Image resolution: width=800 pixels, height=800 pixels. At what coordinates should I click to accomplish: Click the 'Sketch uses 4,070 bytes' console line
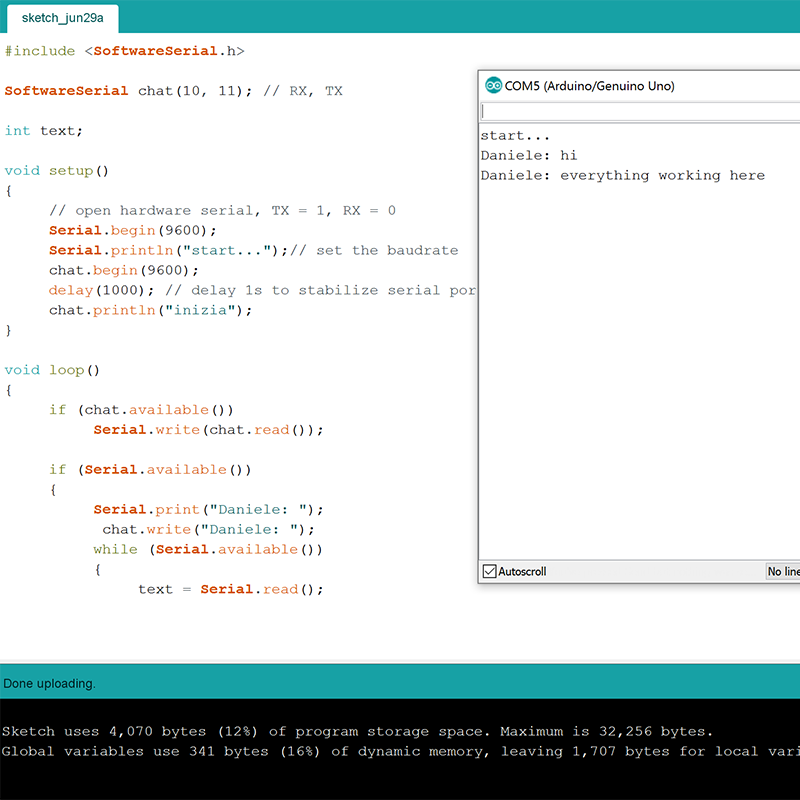click(357, 731)
